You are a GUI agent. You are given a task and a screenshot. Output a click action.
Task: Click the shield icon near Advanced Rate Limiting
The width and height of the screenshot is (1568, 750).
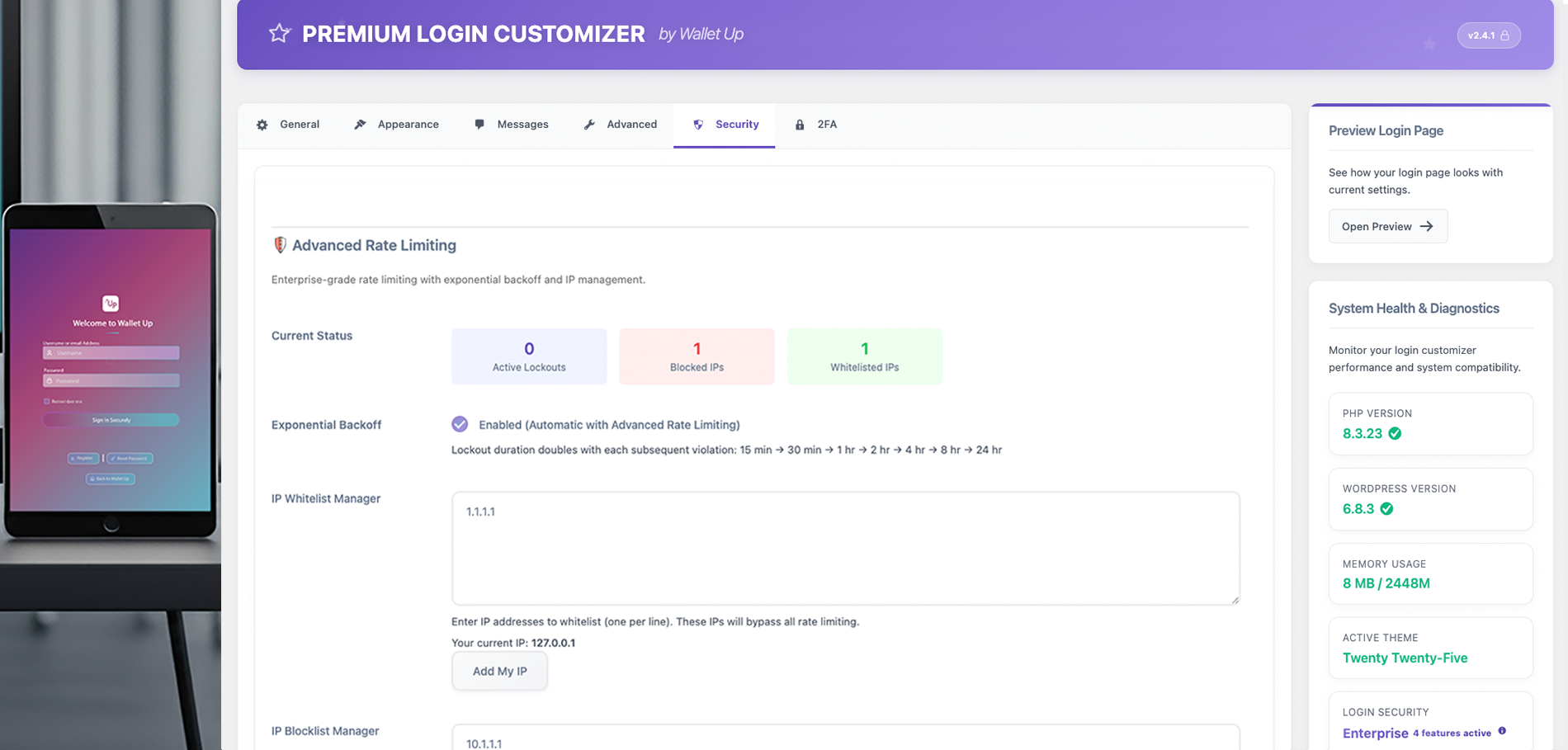(x=280, y=244)
